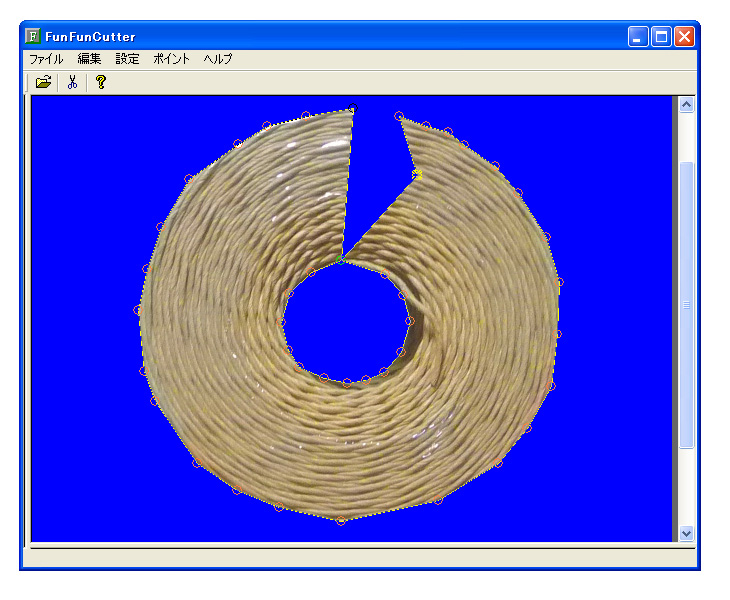This screenshot has width=730, height=600.
Task: Open the 編集 menu
Action: point(89,59)
